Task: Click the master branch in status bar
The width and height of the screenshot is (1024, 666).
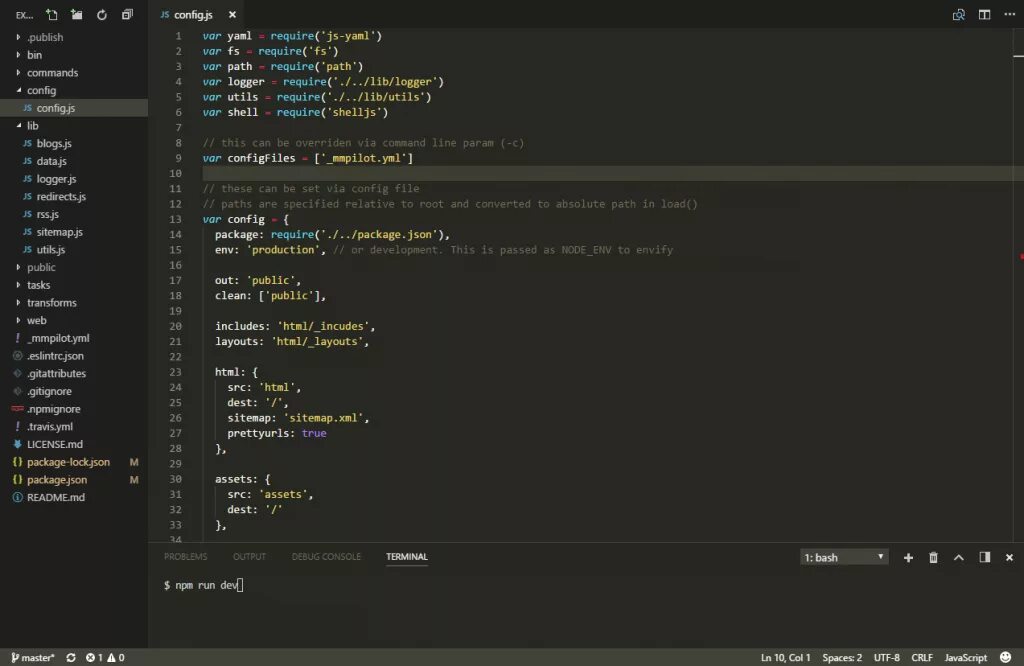Action: (33, 658)
